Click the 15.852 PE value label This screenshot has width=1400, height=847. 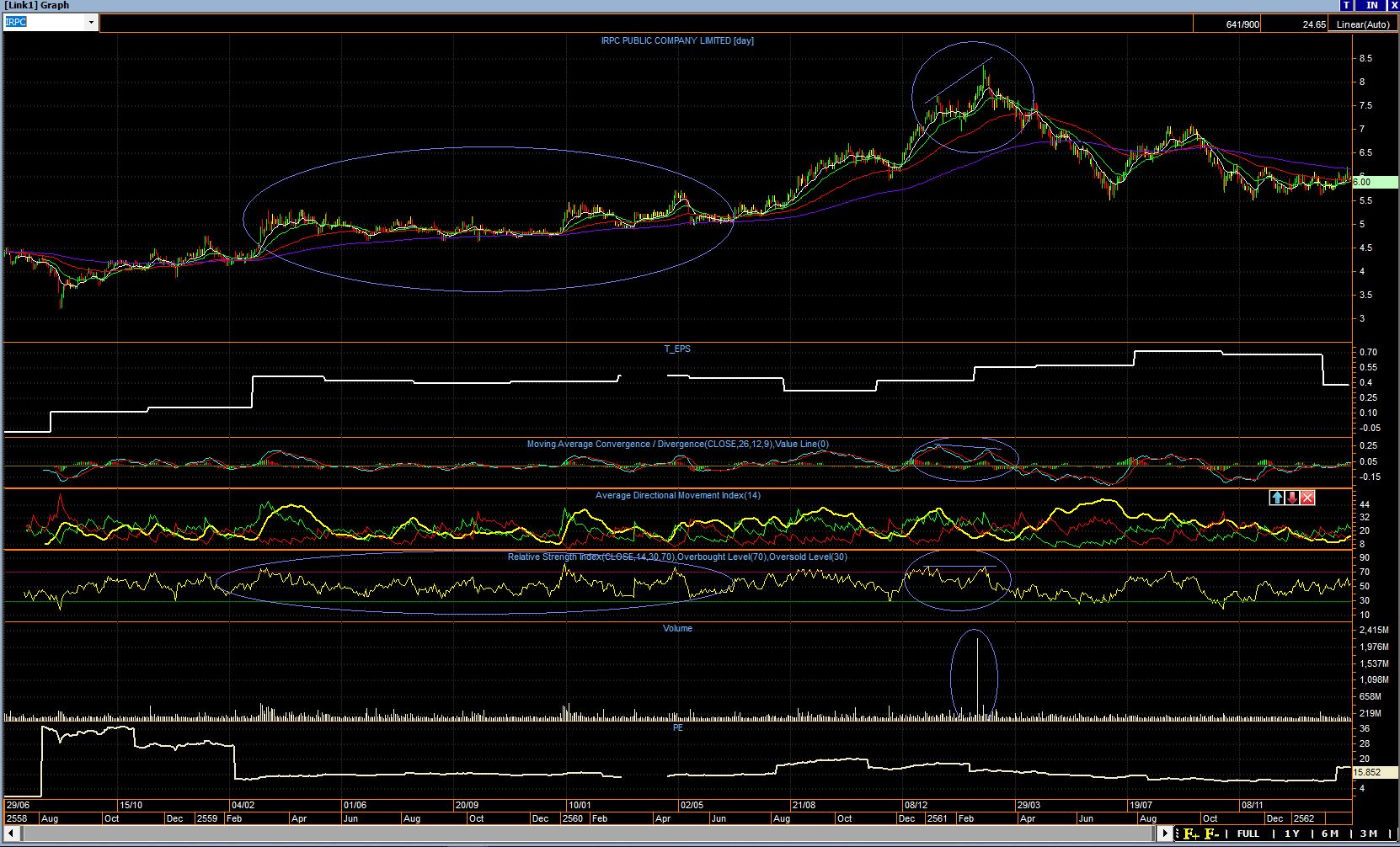pos(1368,772)
